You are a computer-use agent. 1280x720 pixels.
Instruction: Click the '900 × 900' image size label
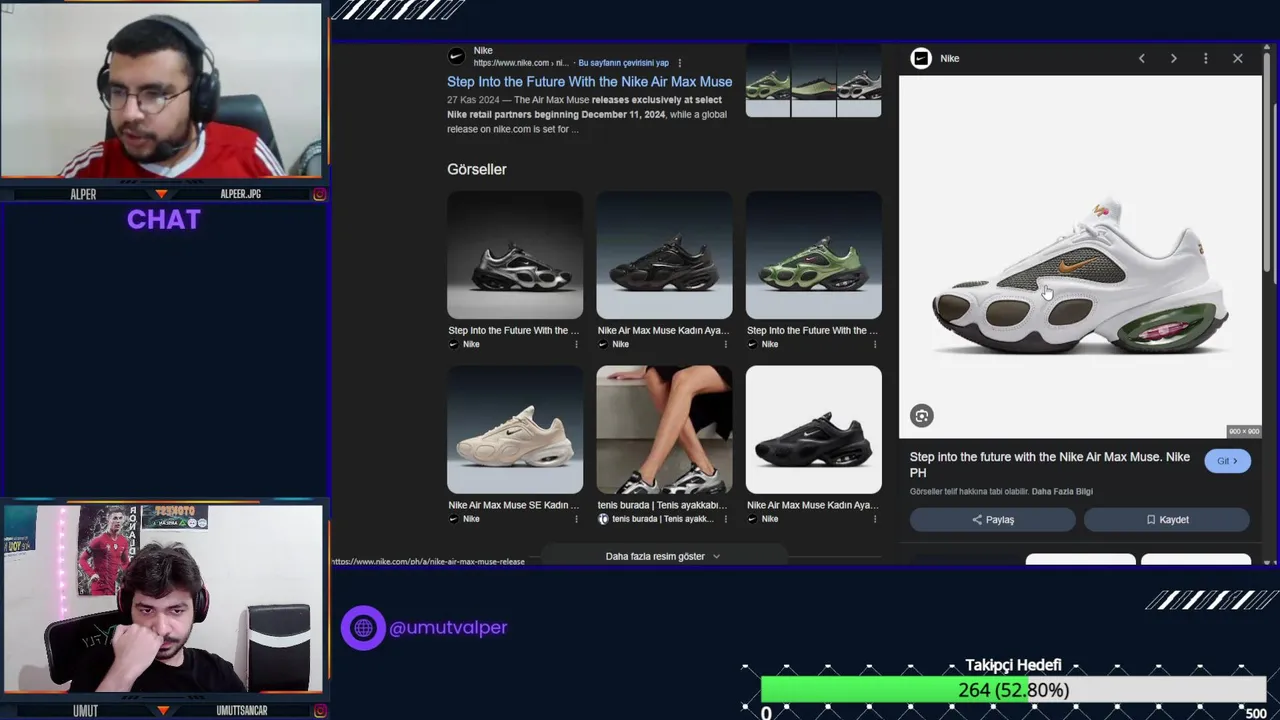(1244, 431)
